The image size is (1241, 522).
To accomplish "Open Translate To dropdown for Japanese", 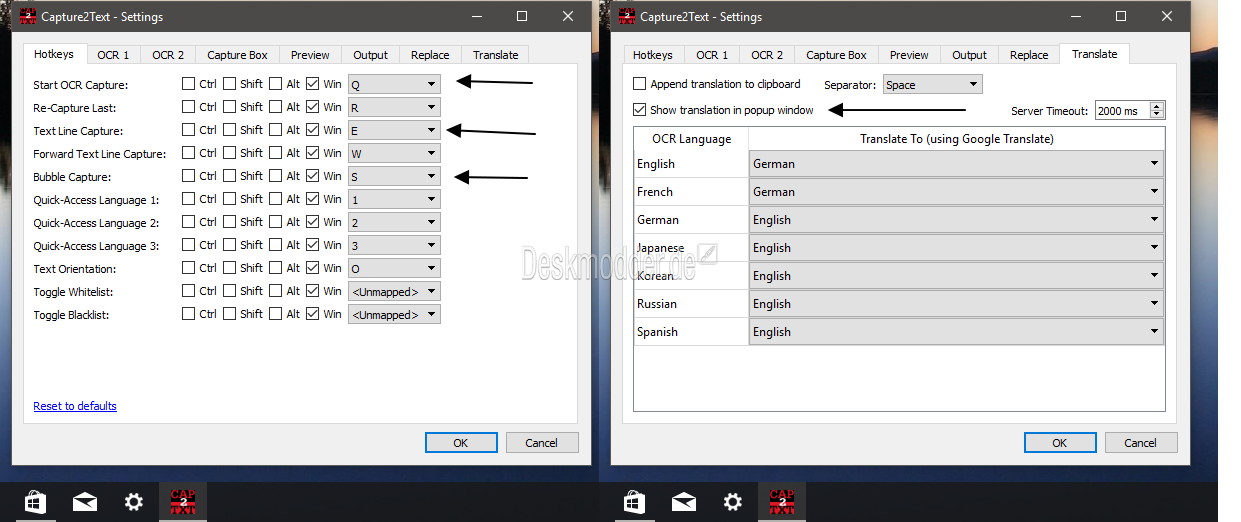I will [956, 247].
